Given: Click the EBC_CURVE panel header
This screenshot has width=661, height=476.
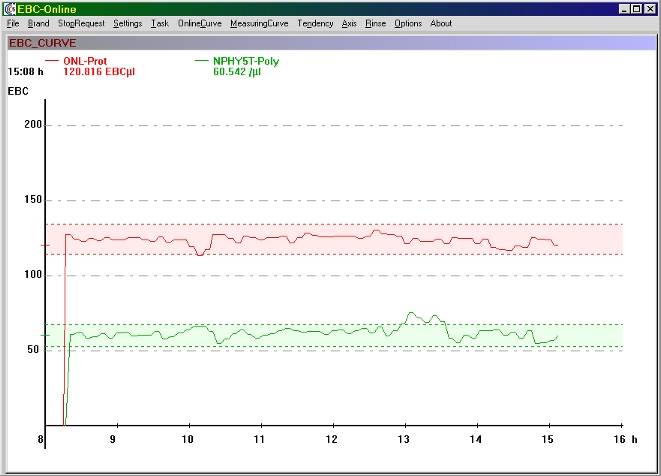Looking at the screenshot, I should click(42, 43).
